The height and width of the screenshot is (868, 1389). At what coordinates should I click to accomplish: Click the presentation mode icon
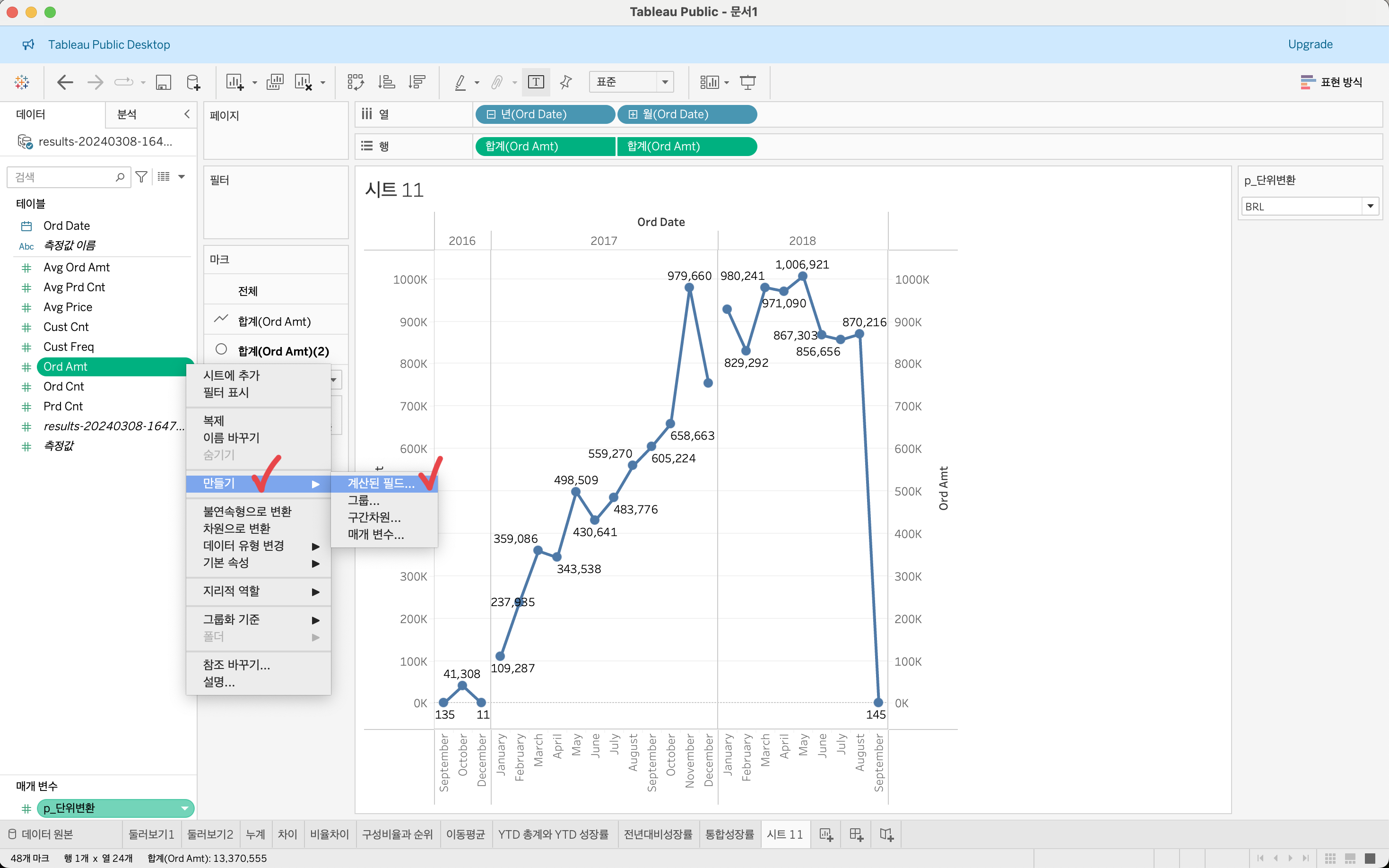pos(747,82)
